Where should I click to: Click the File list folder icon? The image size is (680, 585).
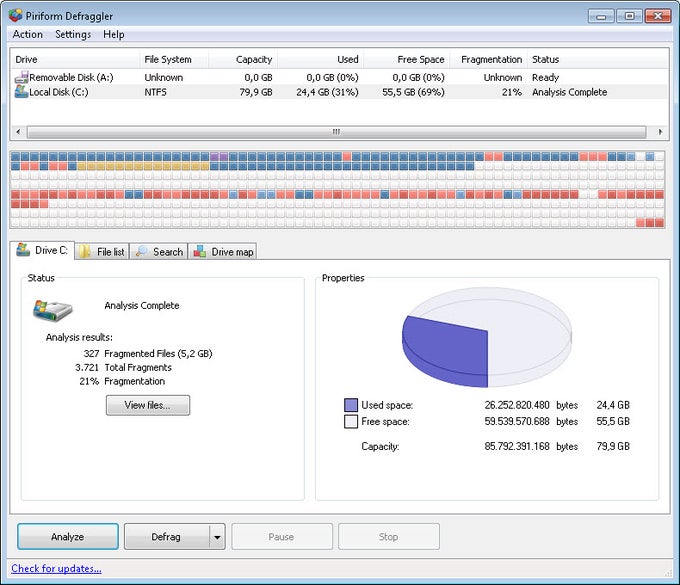85,252
